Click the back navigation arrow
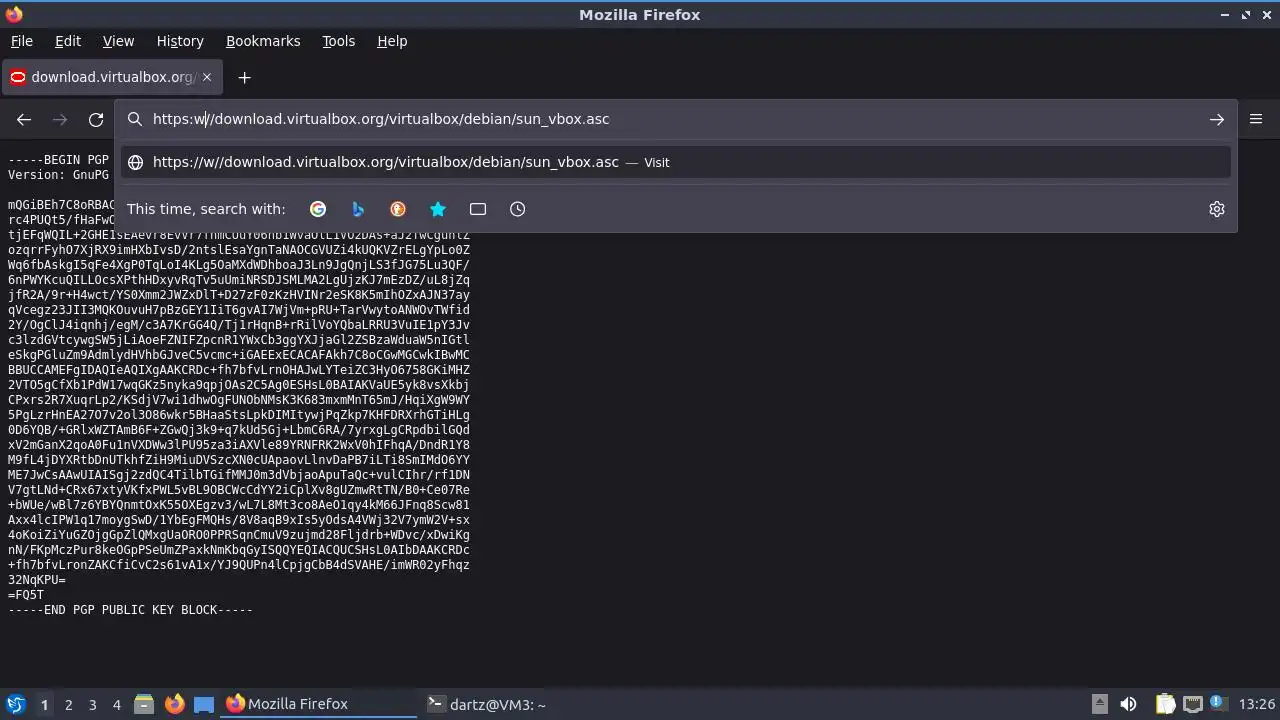This screenshot has height=720, width=1280. point(24,119)
